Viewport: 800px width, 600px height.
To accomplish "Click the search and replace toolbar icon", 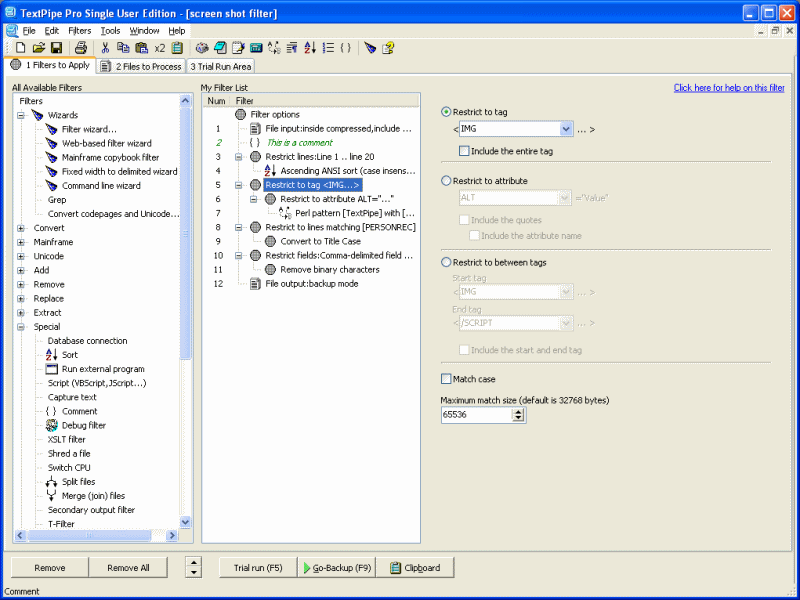I will coord(274,48).
